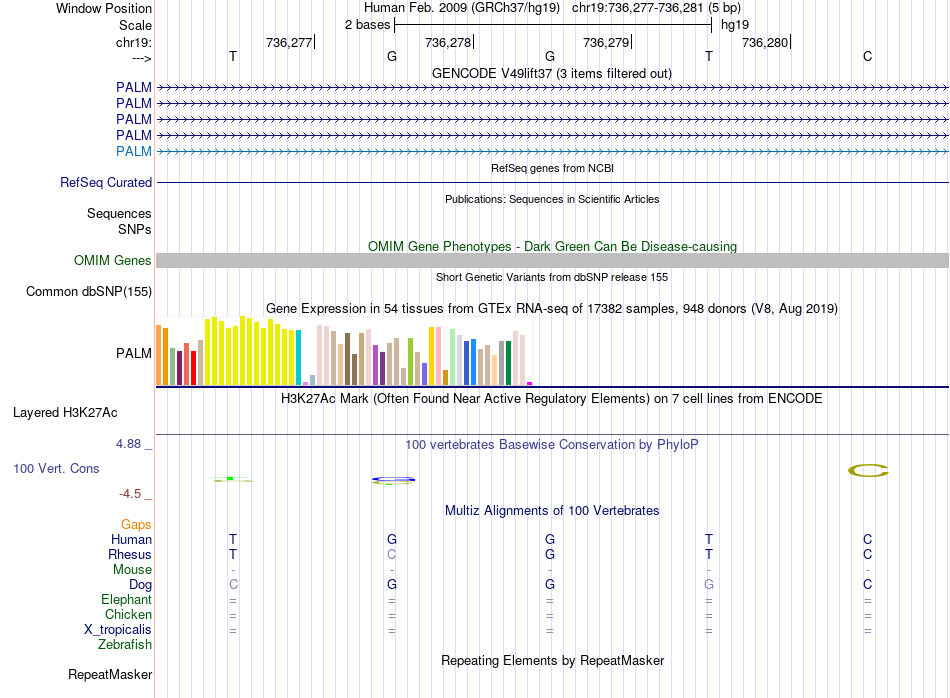
Task: Click 'Multiz Alignments of 100 Vertebrates' title
Action: 552,510
